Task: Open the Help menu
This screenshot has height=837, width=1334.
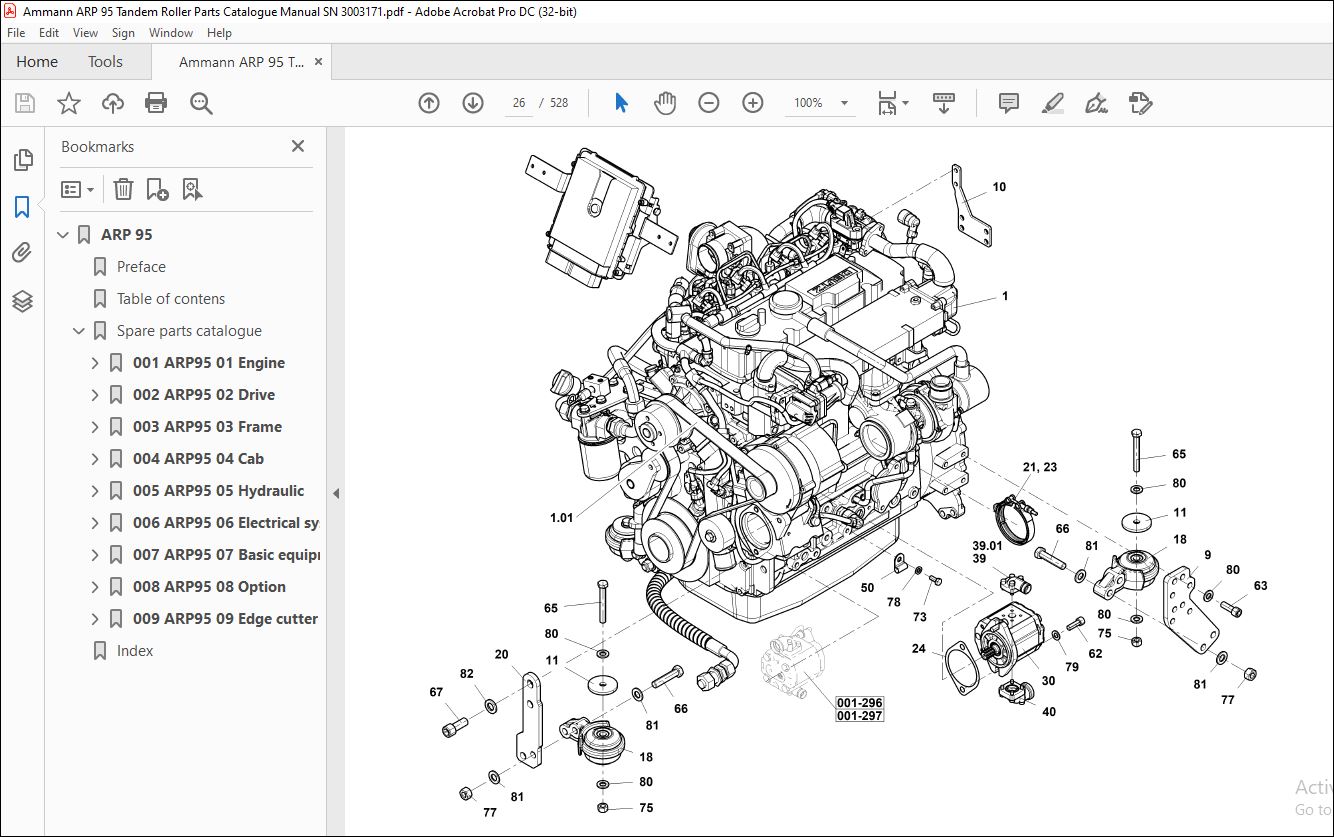Action: (x=219, y=33)
